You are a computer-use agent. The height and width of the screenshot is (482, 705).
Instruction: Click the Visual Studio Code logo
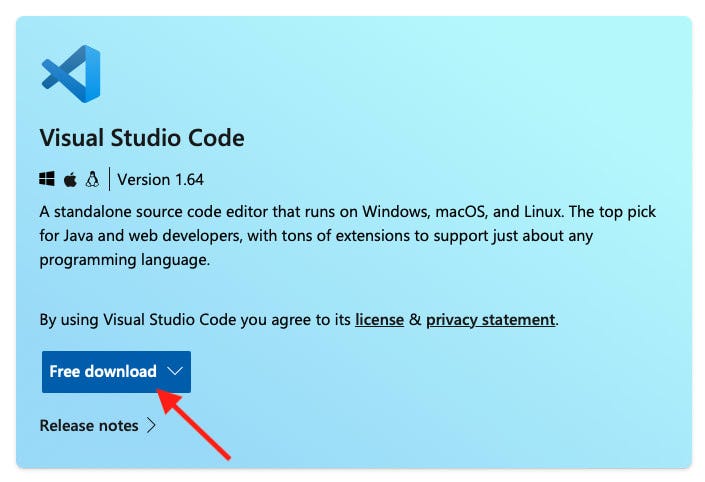pyautogui.click(x=71, y=74)
